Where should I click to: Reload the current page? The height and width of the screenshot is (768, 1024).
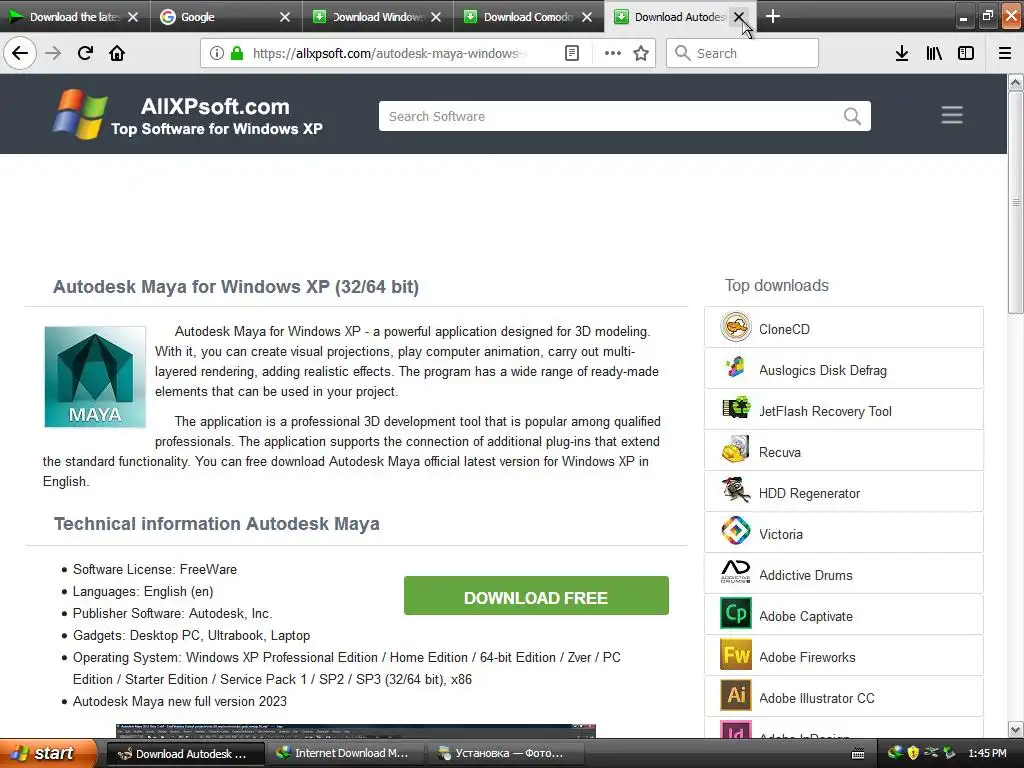coord(85,53)
